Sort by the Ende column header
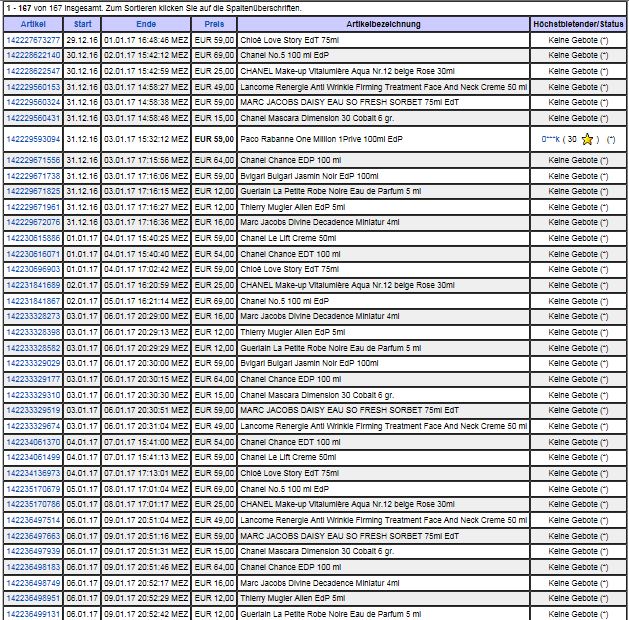 click(146, 24)
